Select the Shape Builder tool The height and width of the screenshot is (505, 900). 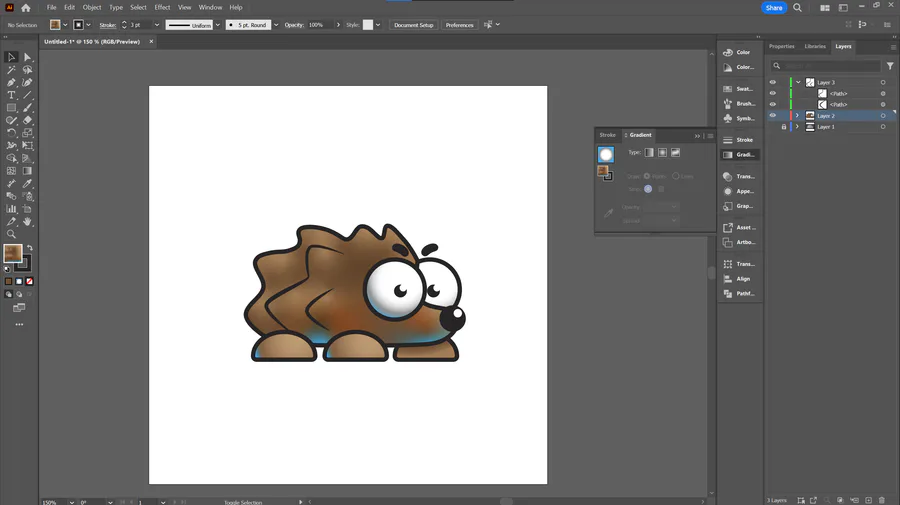tap(11, 158)
